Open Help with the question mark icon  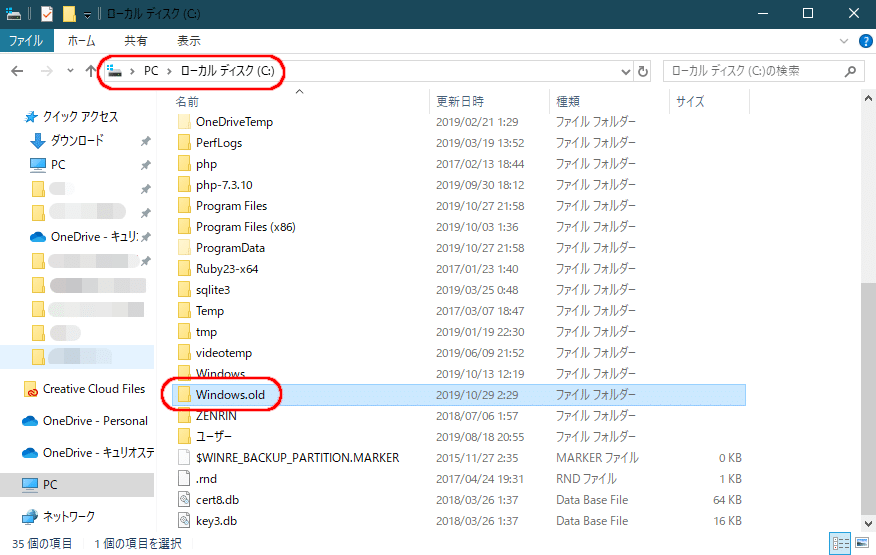pyautogui.click(x=865, y=41)
